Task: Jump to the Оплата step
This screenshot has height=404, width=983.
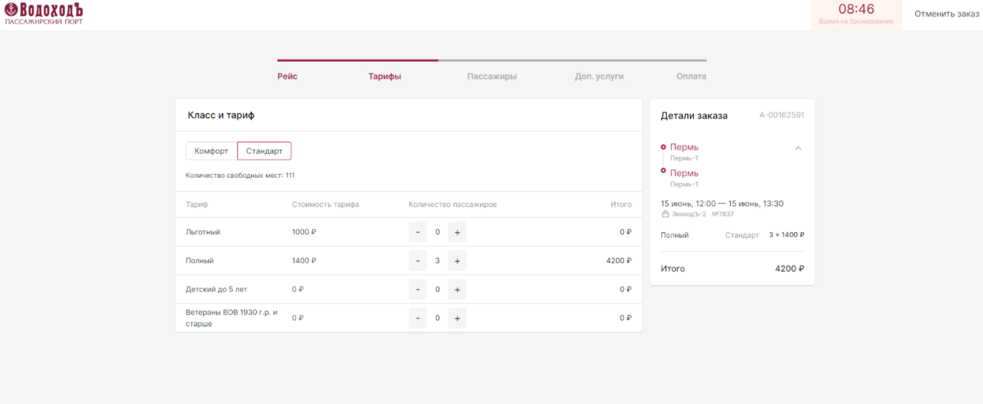Action: coord(691,77)
